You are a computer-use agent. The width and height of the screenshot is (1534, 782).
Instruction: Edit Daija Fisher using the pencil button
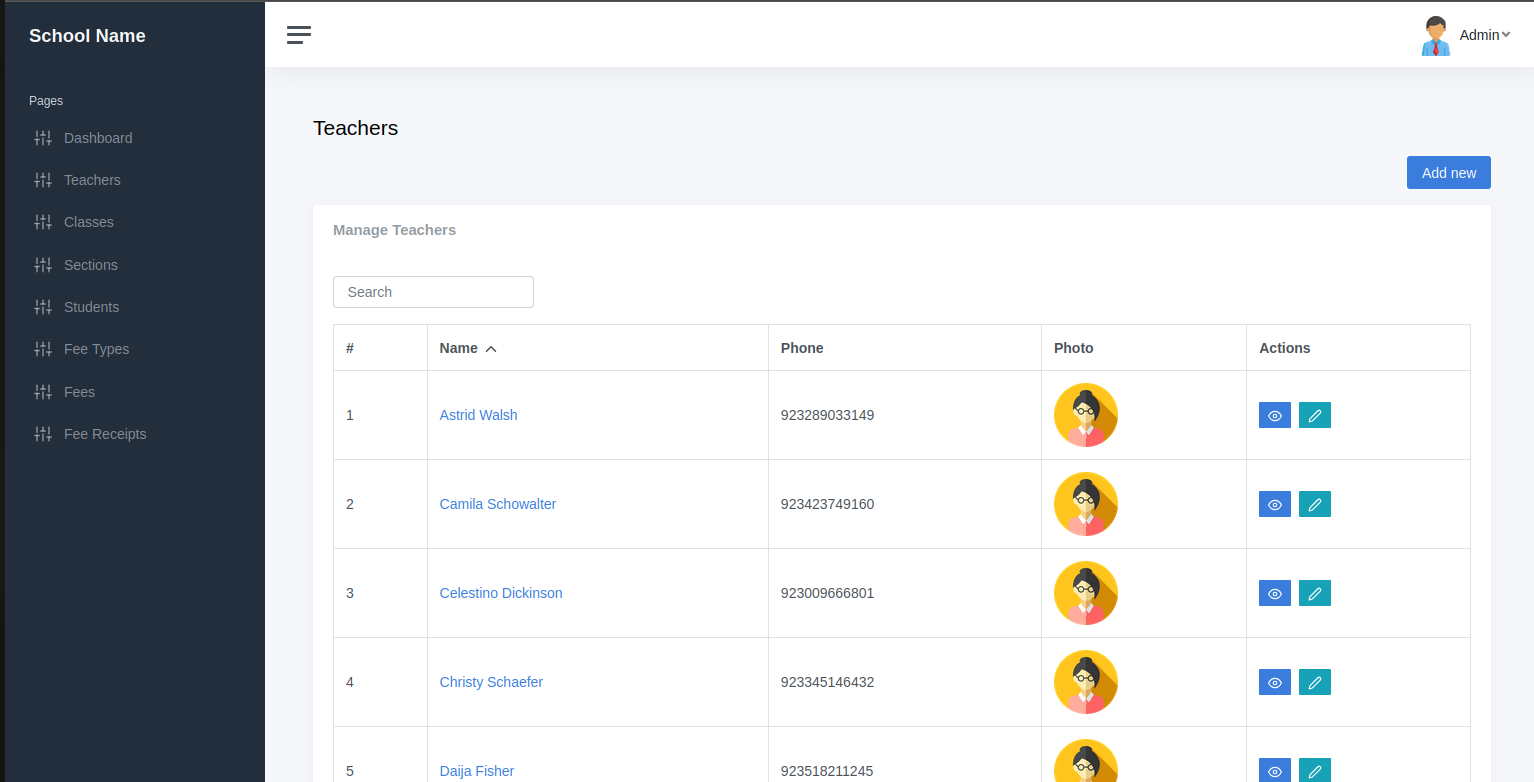click(x=1315, y=771)
